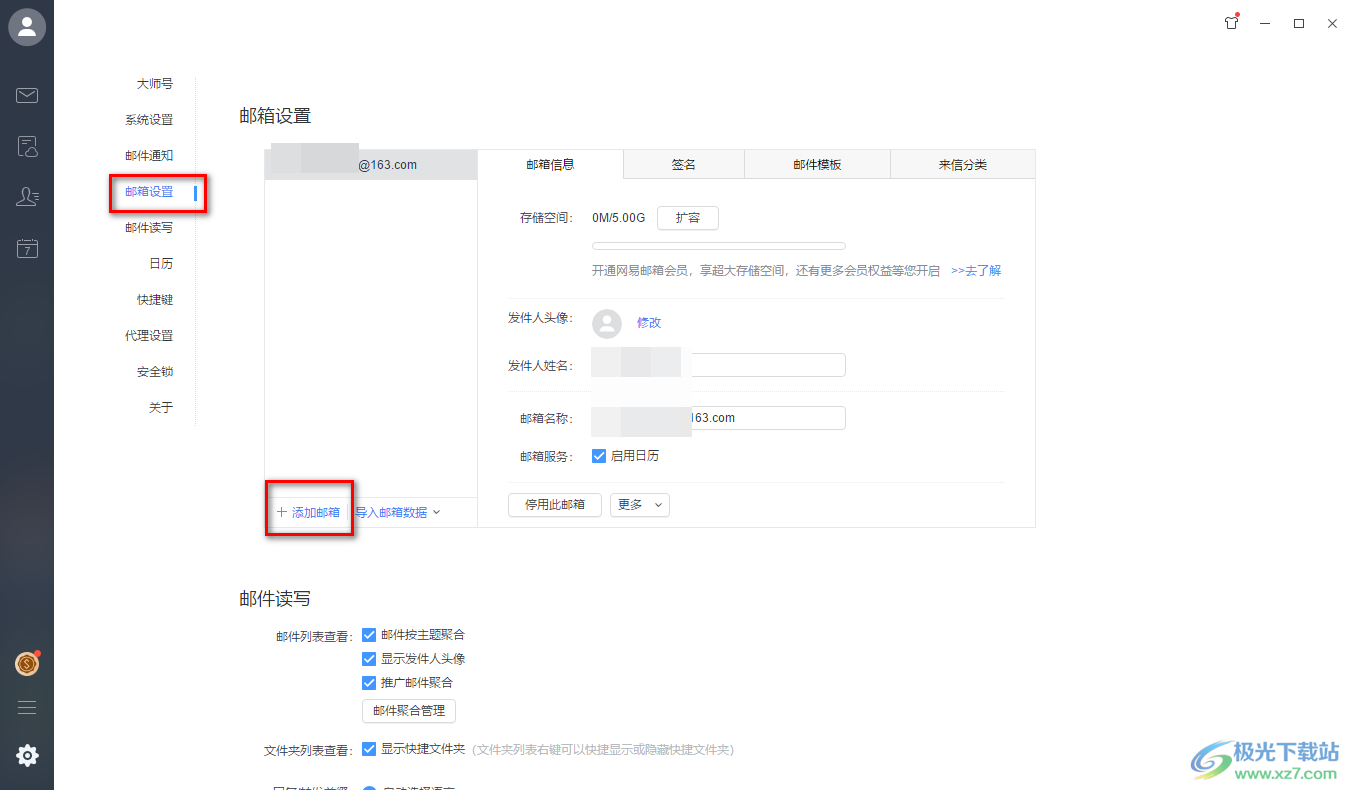Screen dimensions: 1350x790
Task: Open the cloud notes sidebar icon
Action: pos(27,147)
